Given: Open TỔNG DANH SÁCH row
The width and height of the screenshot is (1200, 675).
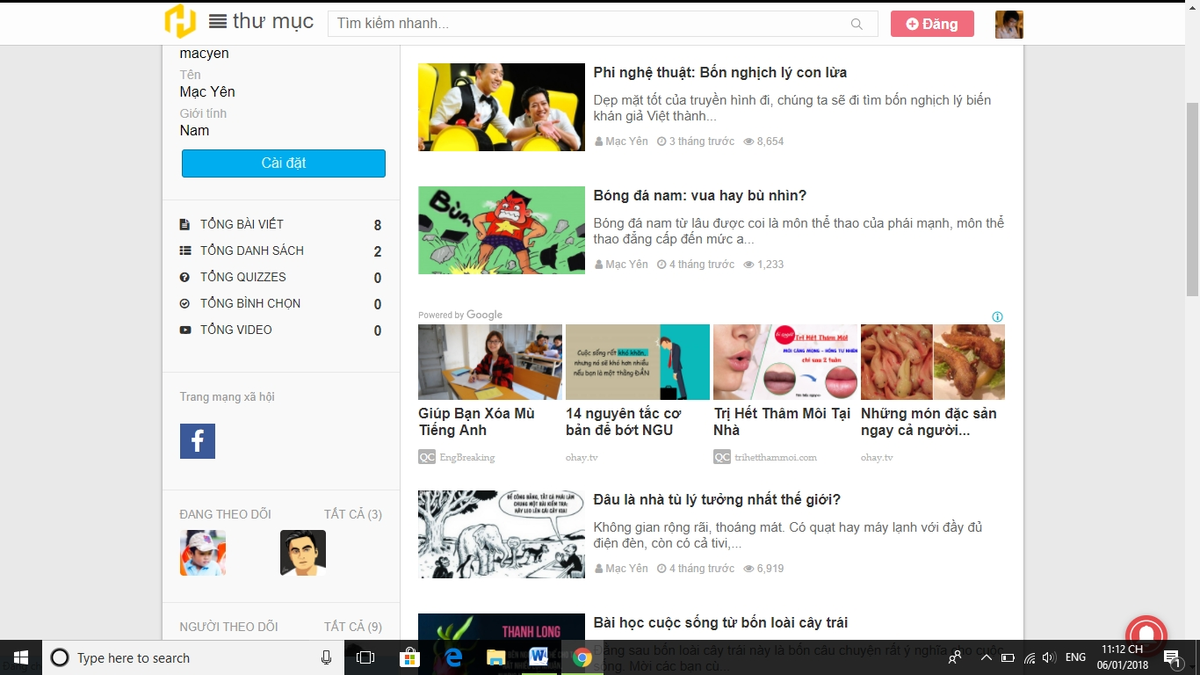Looking at the screenshot, I should pyautogui.click(x=280, y=251).
